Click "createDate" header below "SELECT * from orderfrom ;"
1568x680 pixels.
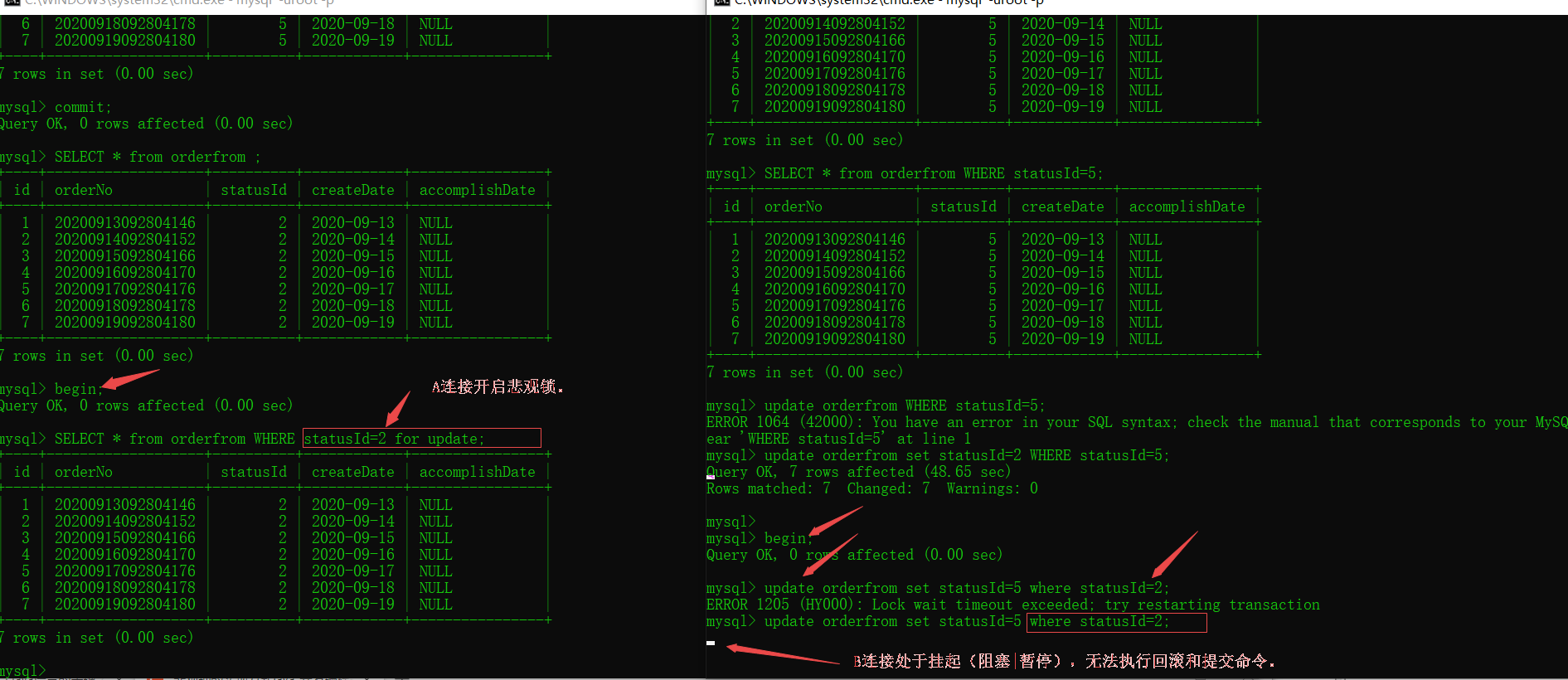[x=353, y=190]
